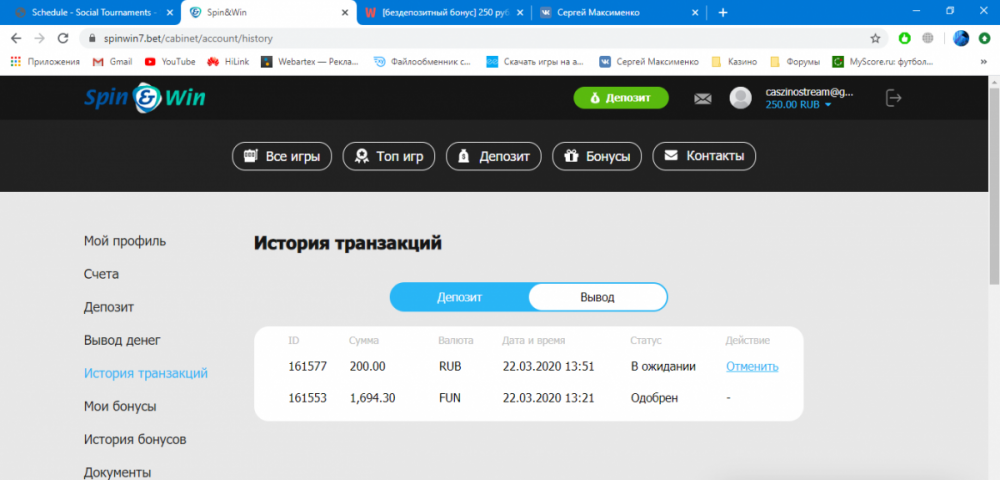Screen dimensions: 1000x480
Task: Open Форумы bookmarks folder
Action: pos(797,61)
